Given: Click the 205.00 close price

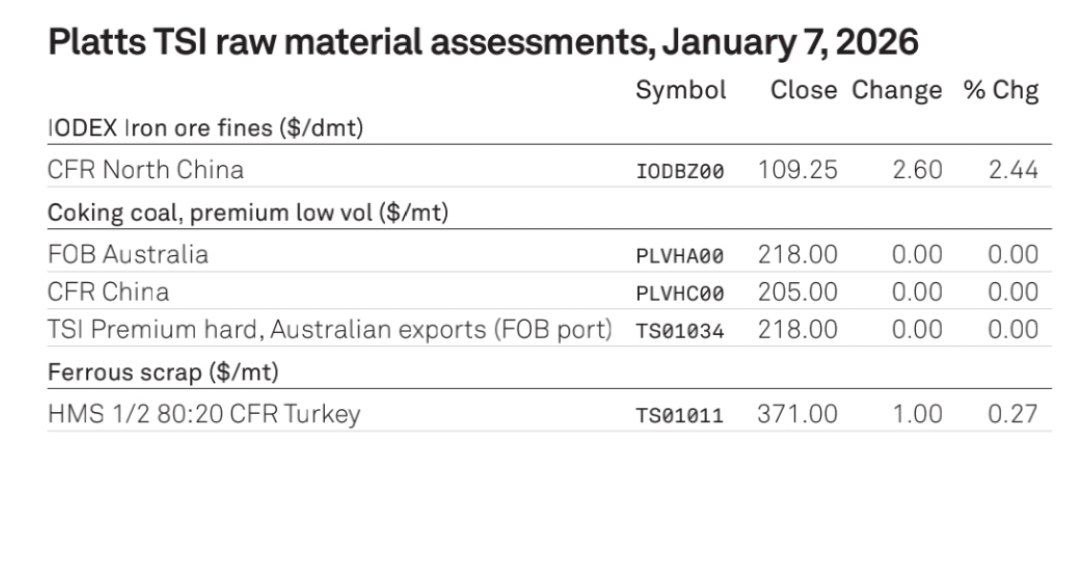Looking at the screenshot, I should tap(797, 292).
